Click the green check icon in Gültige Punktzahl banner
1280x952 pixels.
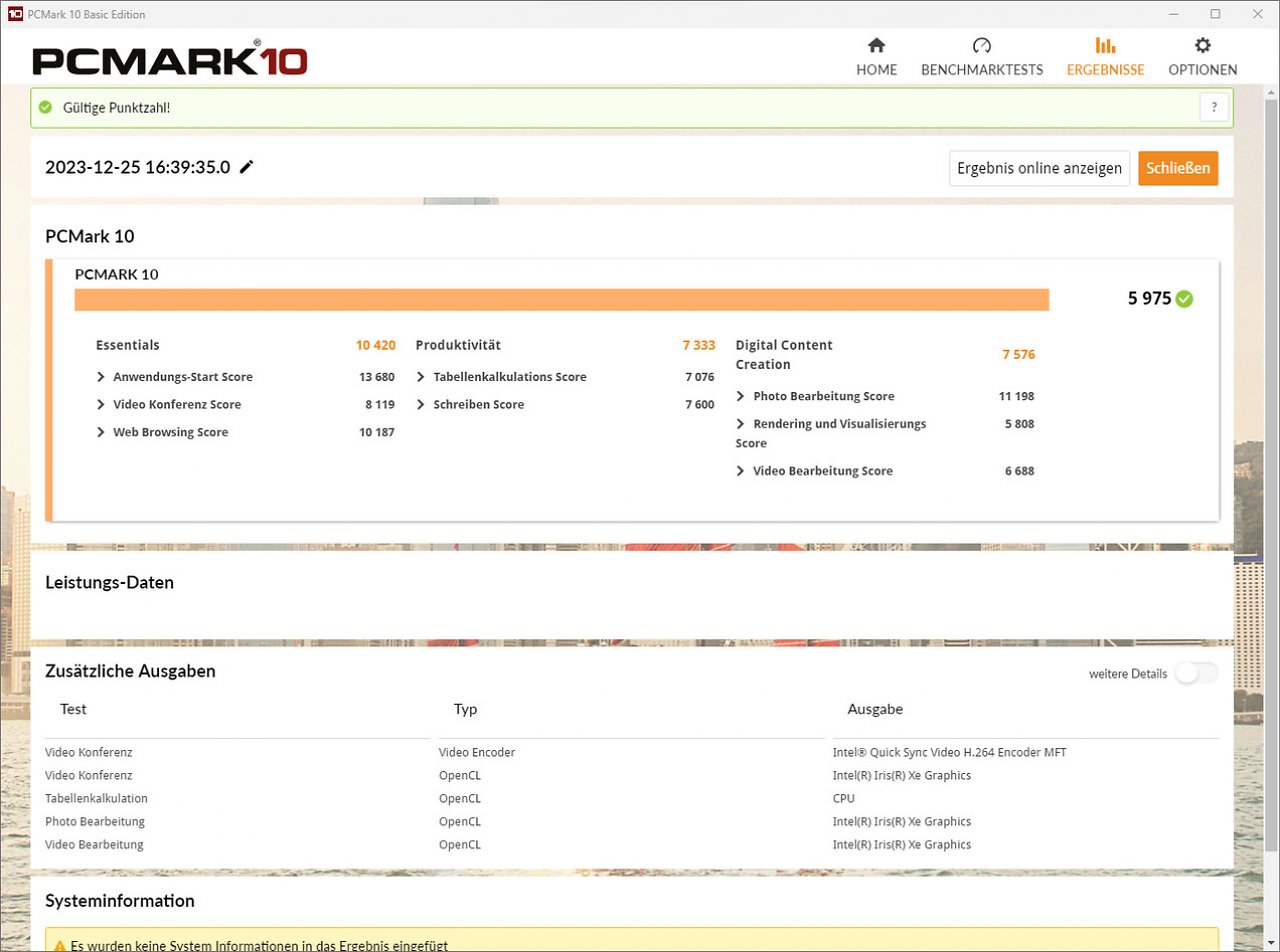point(45,107)
